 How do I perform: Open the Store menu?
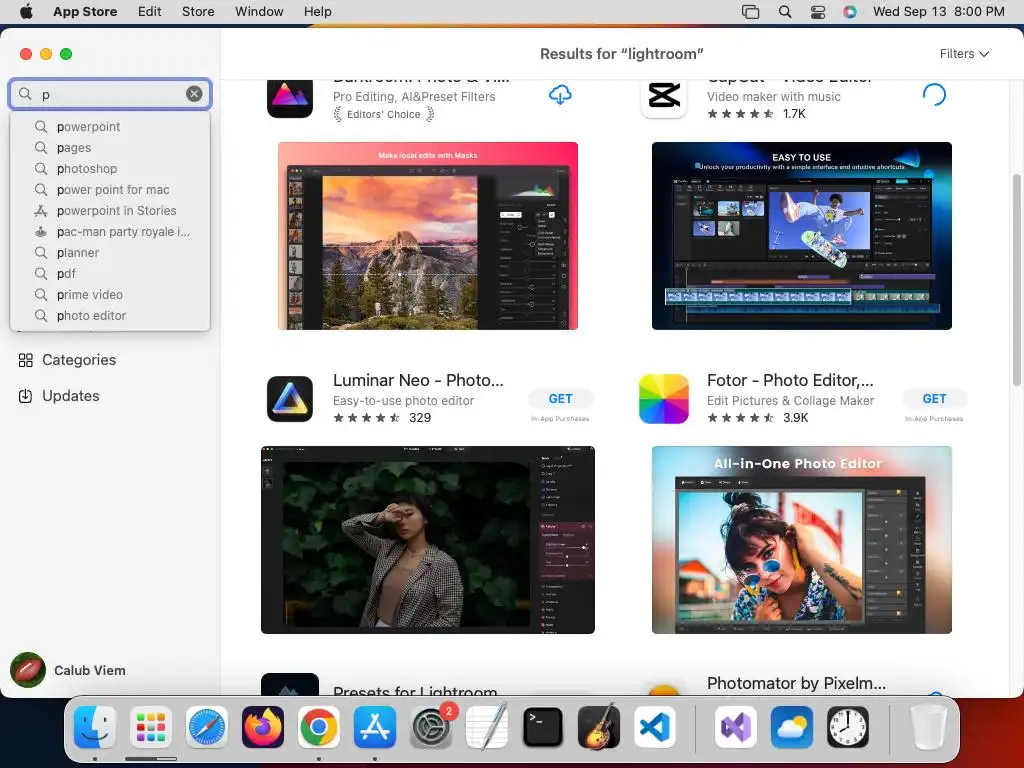[x=198, y=11]
